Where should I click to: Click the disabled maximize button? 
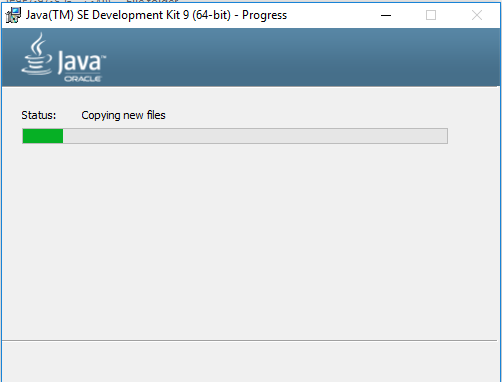(431, 15)
